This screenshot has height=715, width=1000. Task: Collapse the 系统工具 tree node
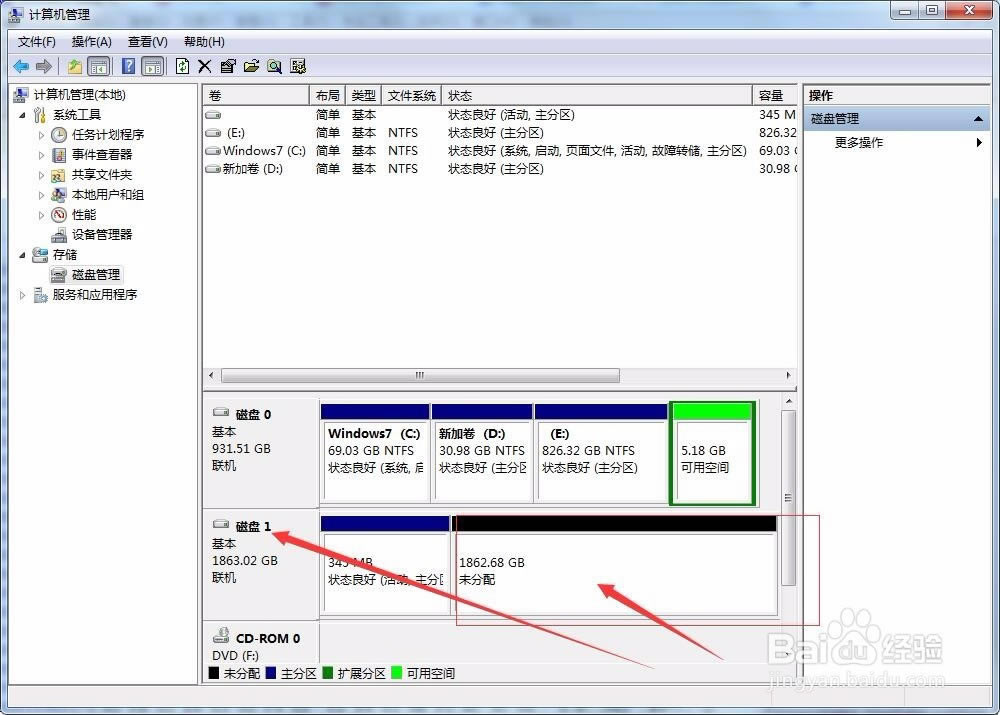point(24,115)
